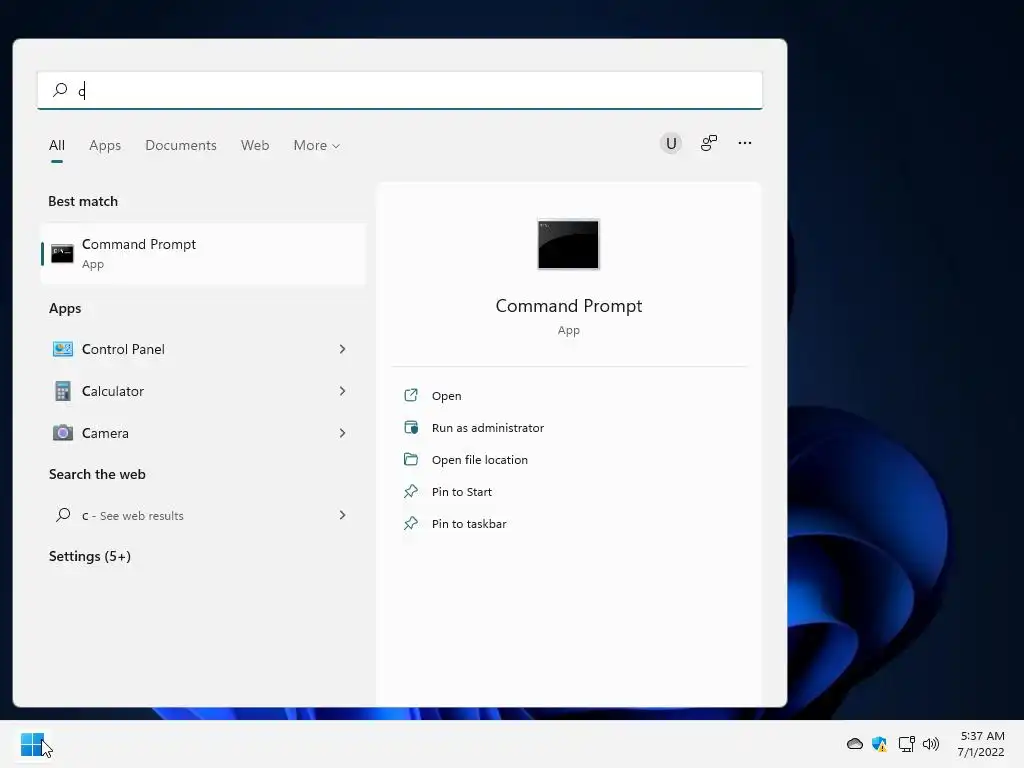
Task: Click the web search magnifier icon
Action: [x=63, y=515]
